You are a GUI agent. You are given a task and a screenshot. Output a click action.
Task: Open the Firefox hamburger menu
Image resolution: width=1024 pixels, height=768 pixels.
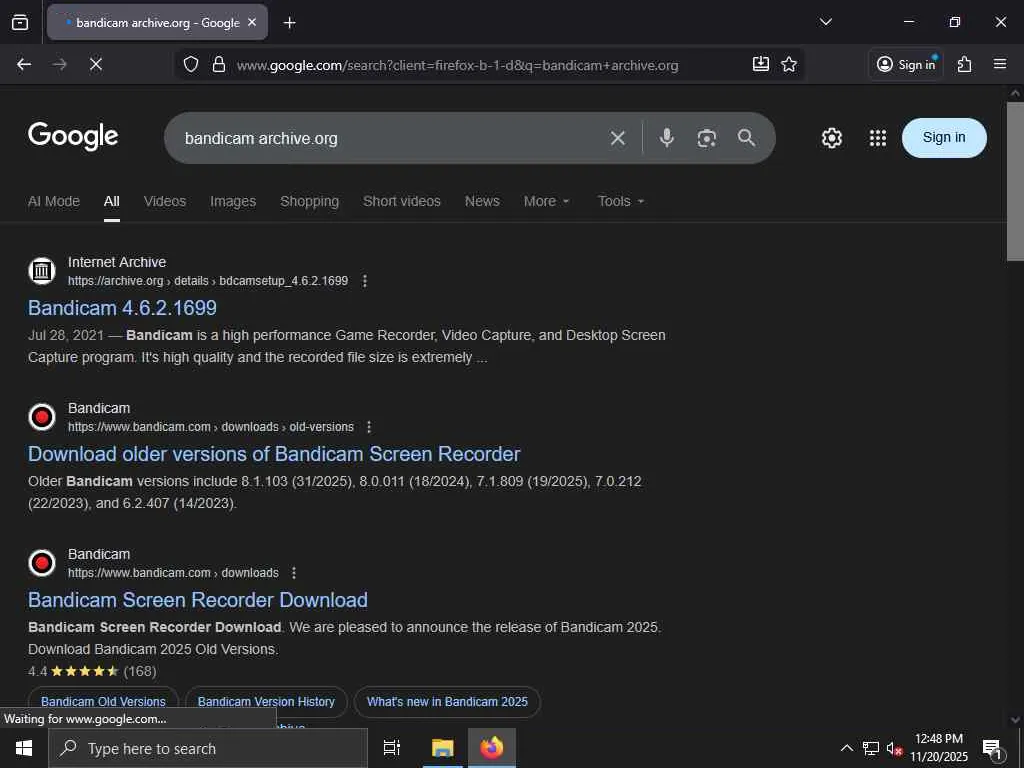tap(1000, 64)
